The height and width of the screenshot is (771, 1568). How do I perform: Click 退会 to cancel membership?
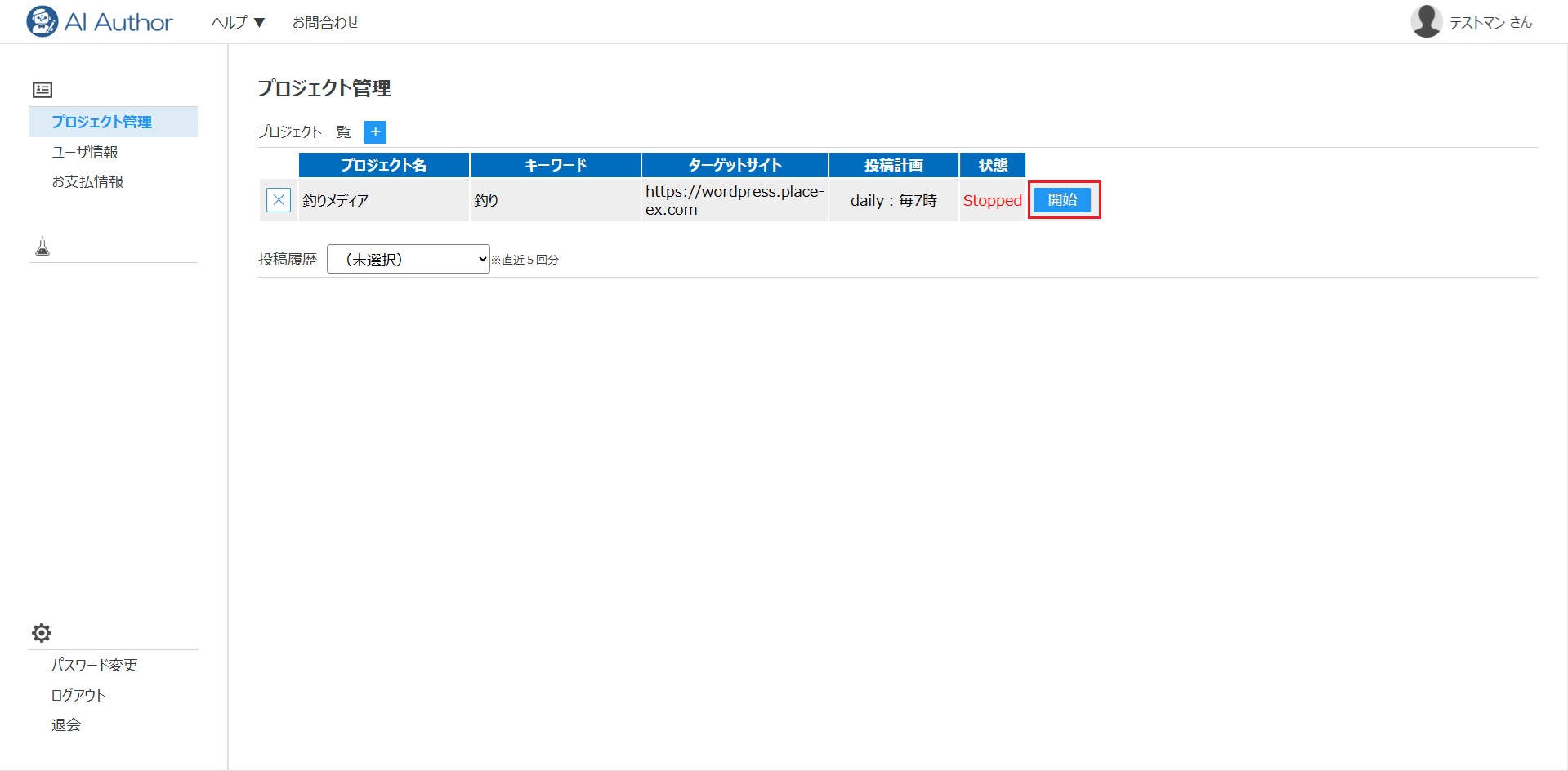tap(66, 724)
